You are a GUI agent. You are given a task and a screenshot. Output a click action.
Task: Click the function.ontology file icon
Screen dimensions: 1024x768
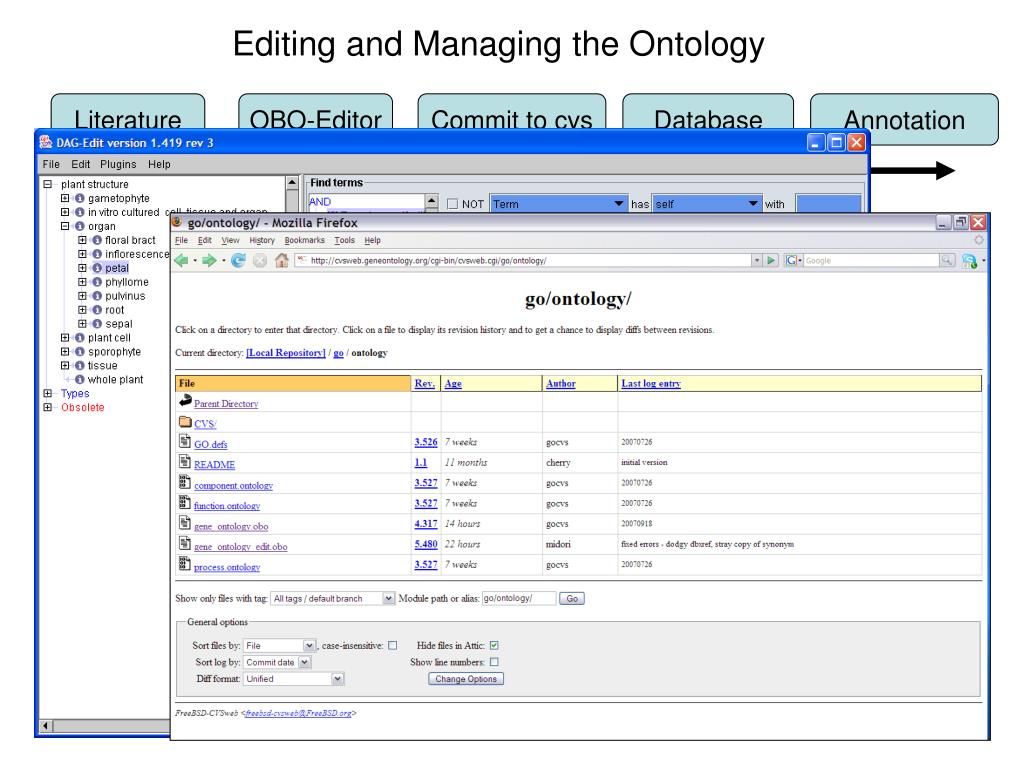pyautogui.click(x=185, y=503)
